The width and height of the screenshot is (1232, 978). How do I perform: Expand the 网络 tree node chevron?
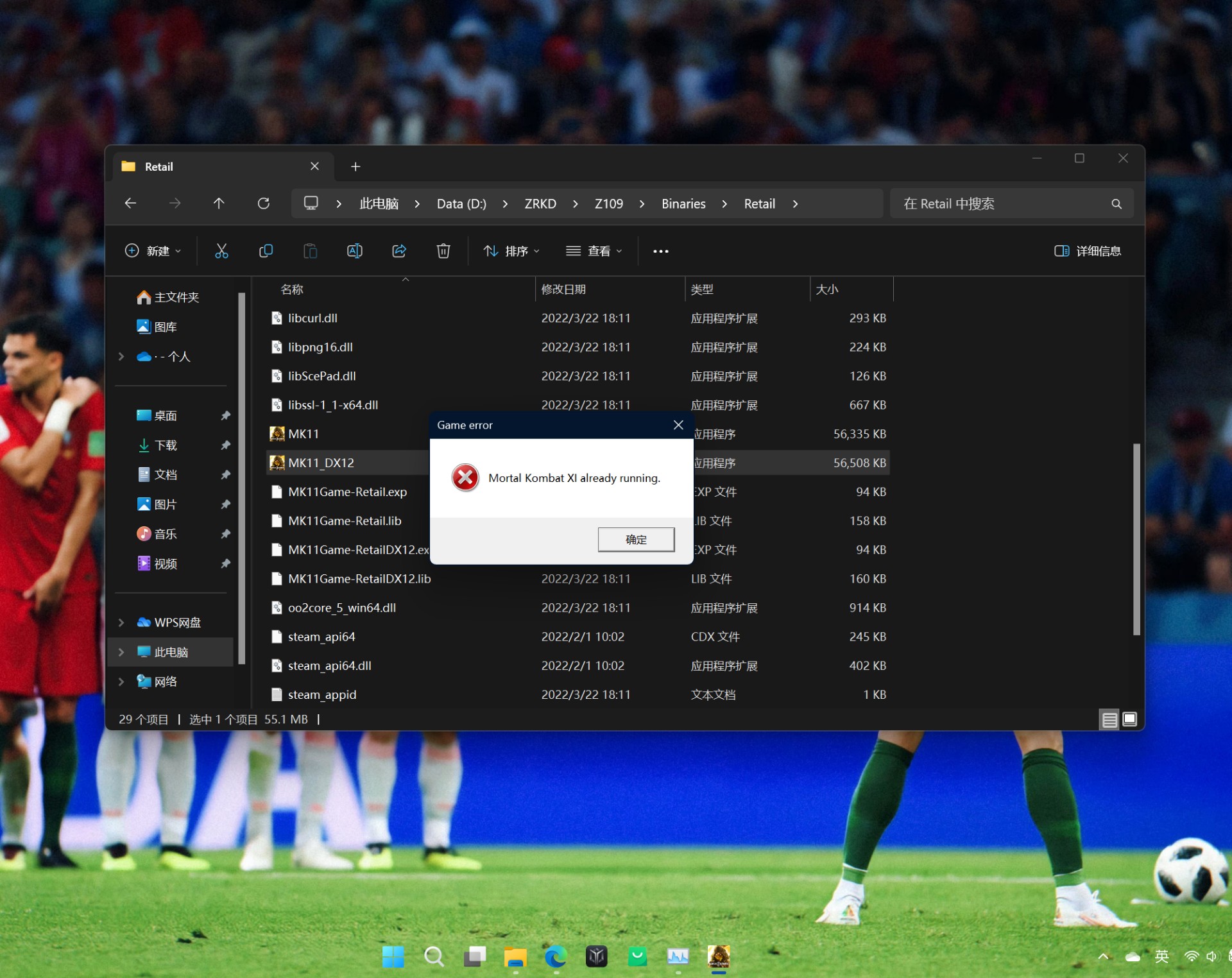[x=121, y=682]
